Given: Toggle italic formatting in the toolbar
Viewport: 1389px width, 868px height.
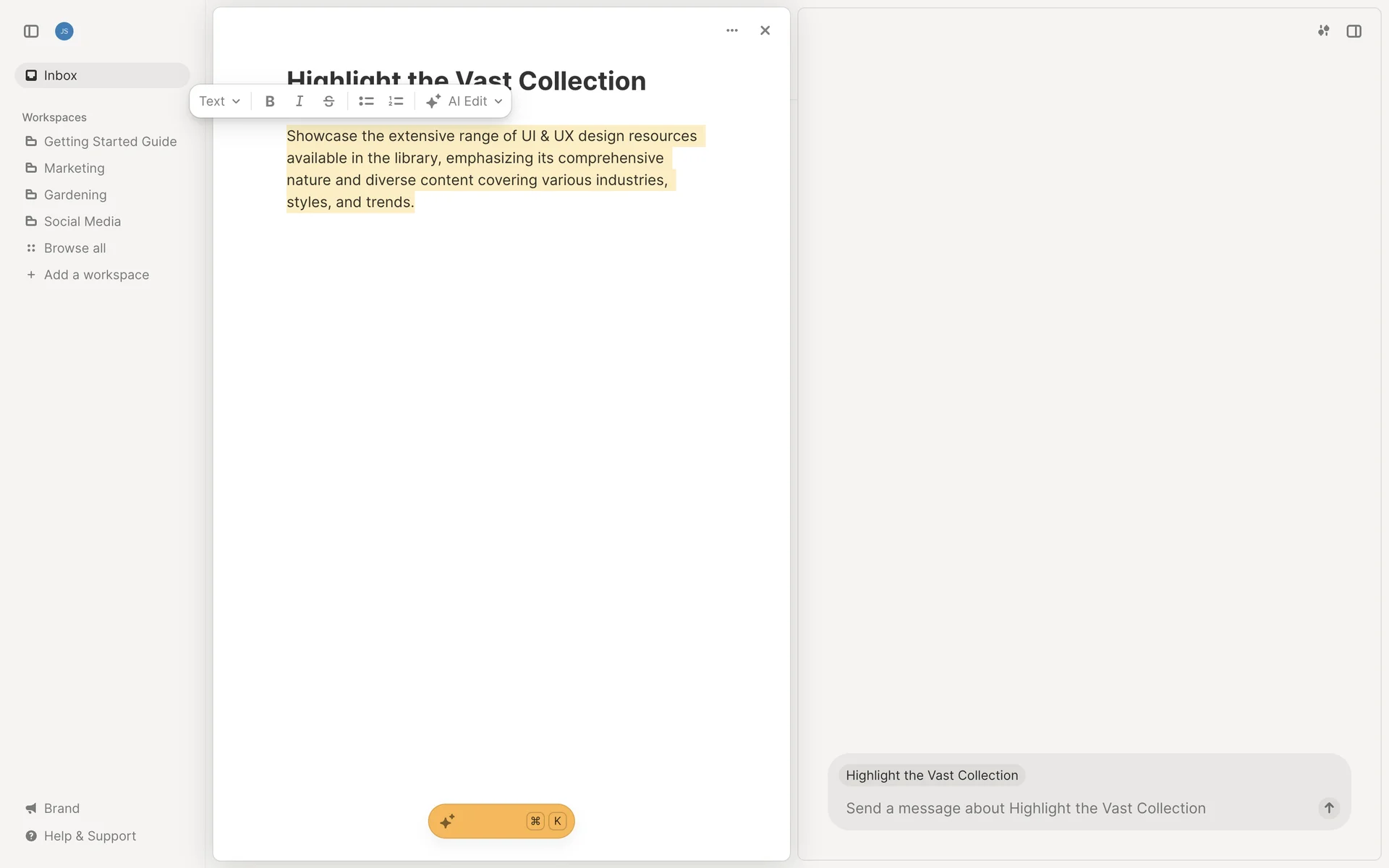Looking at the screenshot, I should click(x=299, y=101).
